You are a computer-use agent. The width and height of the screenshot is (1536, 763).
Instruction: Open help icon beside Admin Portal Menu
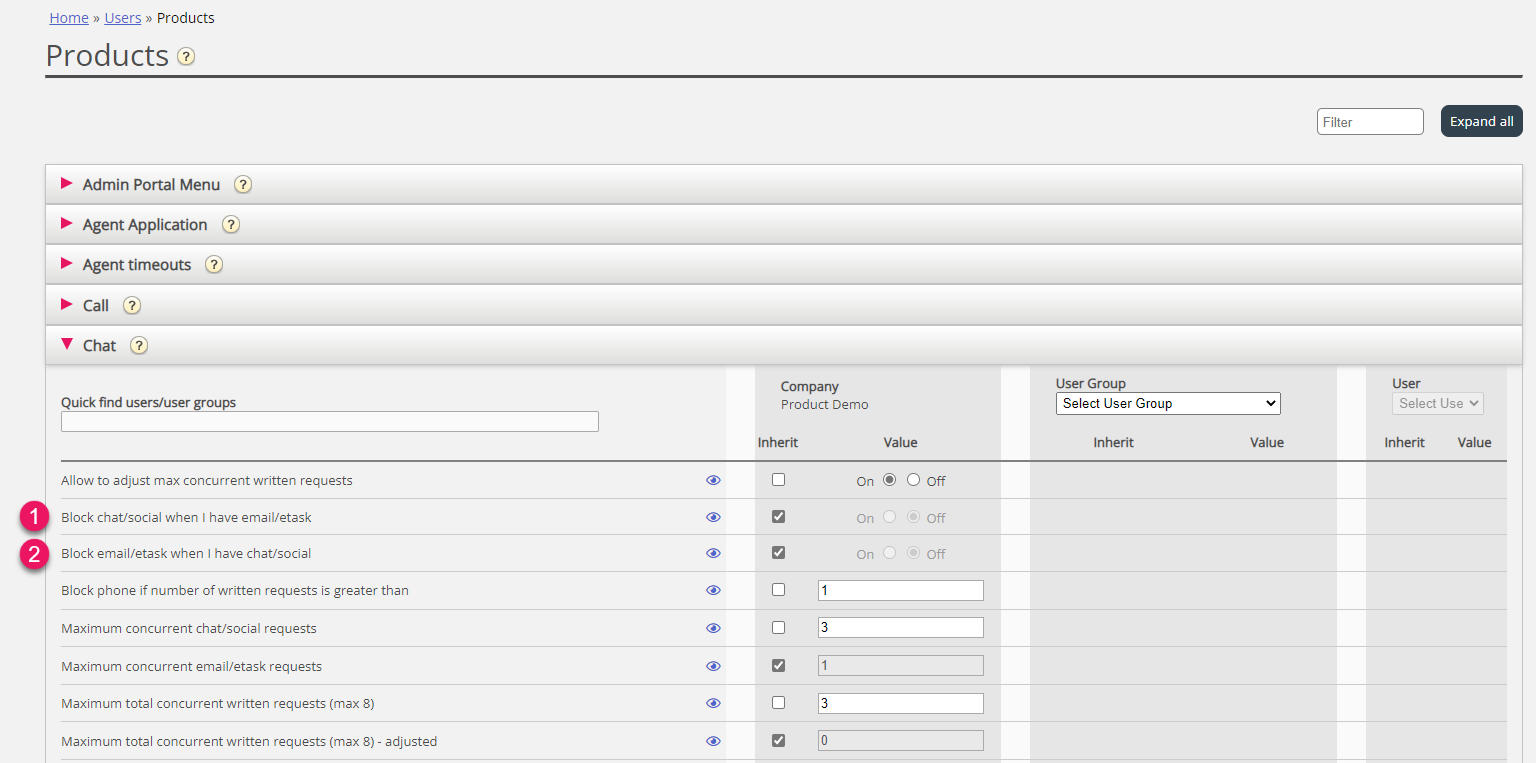(242, 185)
